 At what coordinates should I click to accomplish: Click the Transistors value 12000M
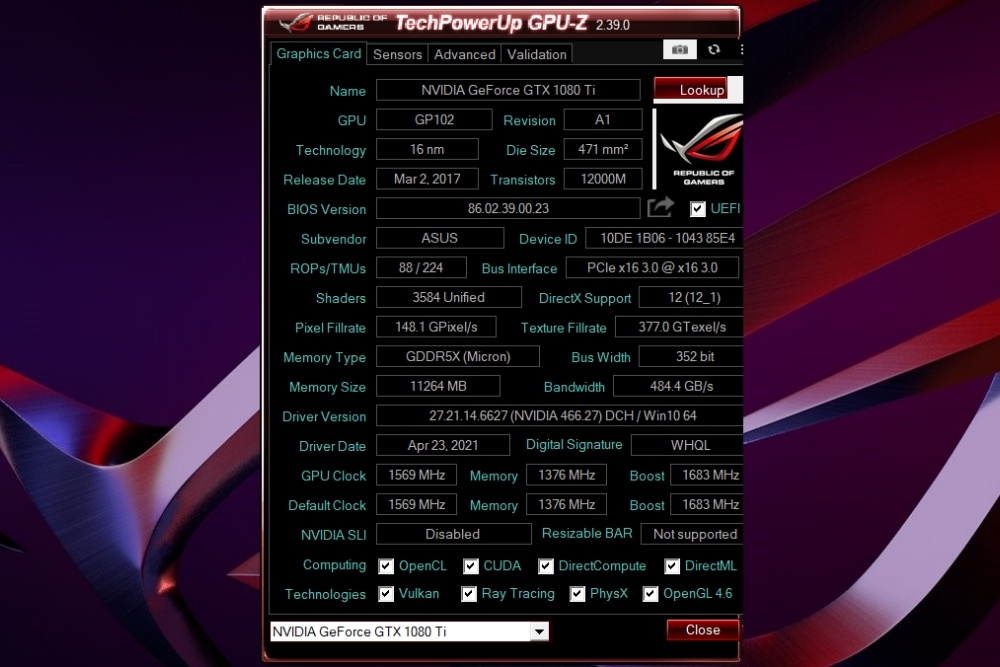point(602,179)
